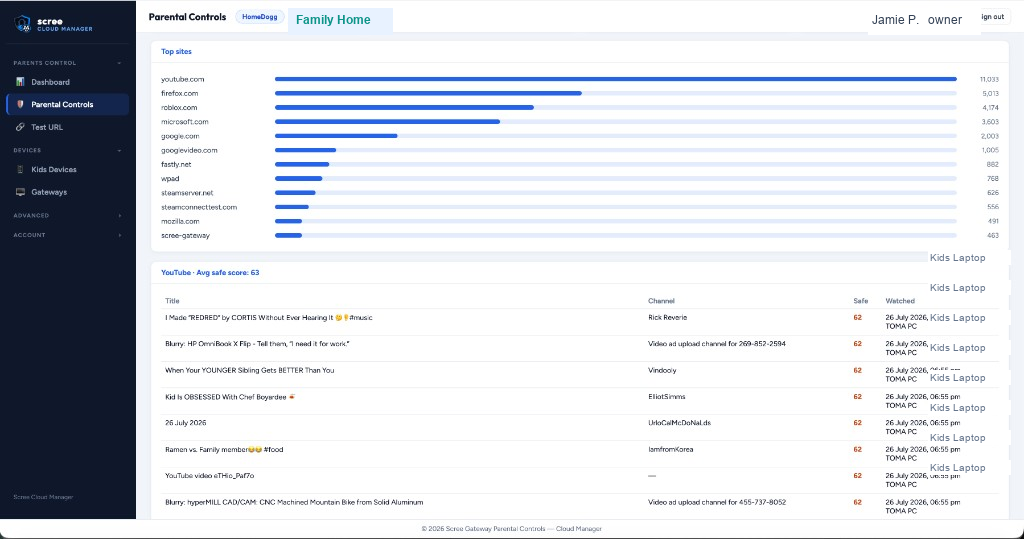Select steamserver.net in Top sites
The height and width of the screenshot is (539, 1024).
coord(187,193)
